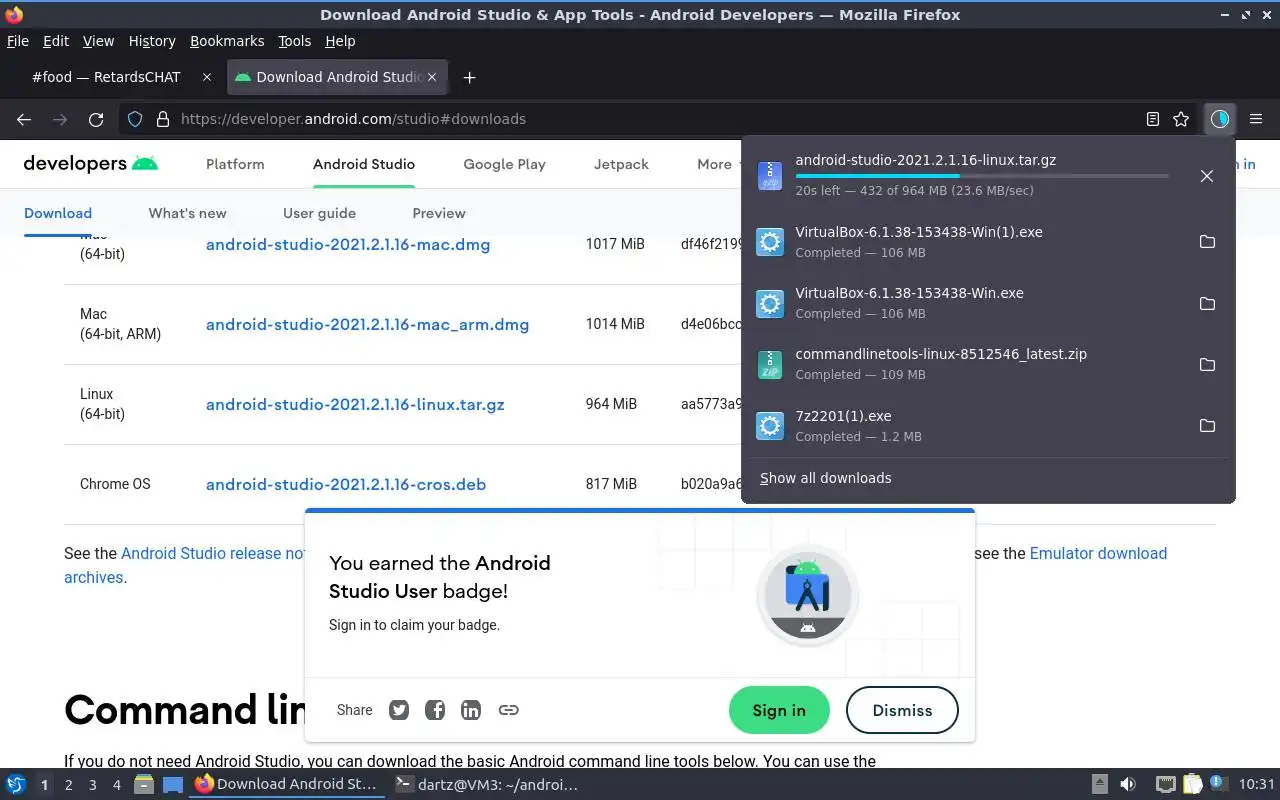Download android-studio-2021.2.1.16-cros.deb
Image resolution: width=1280 pixels, height=800 pixels.
coord(346,484)
